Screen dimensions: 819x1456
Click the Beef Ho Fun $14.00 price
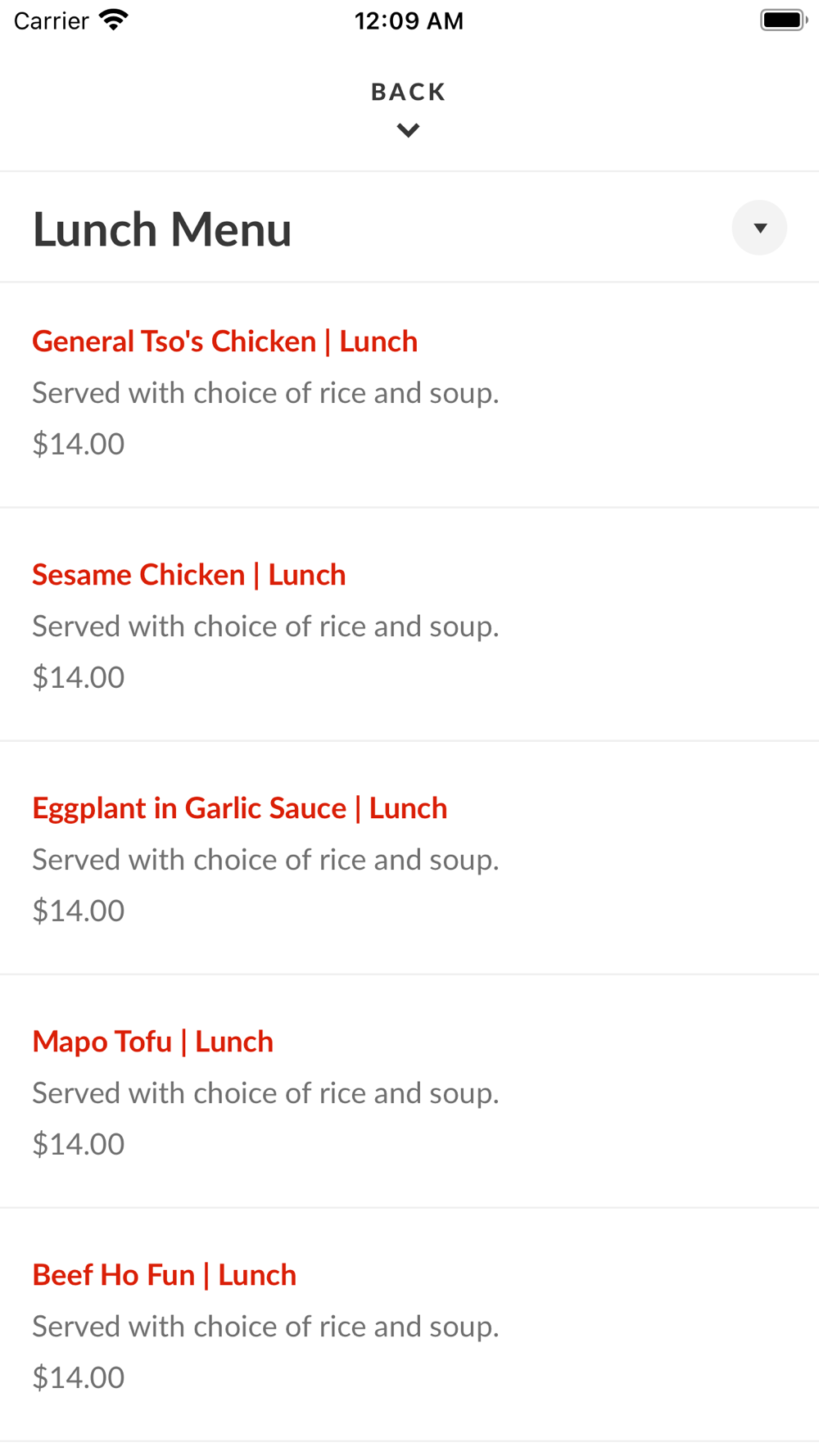click(79, 1377)
